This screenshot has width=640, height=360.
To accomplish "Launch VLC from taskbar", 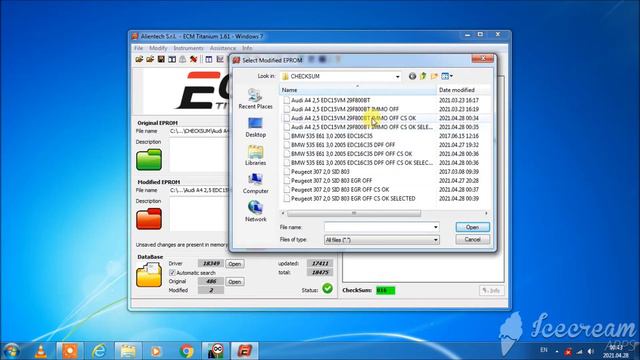I will 40,351.
